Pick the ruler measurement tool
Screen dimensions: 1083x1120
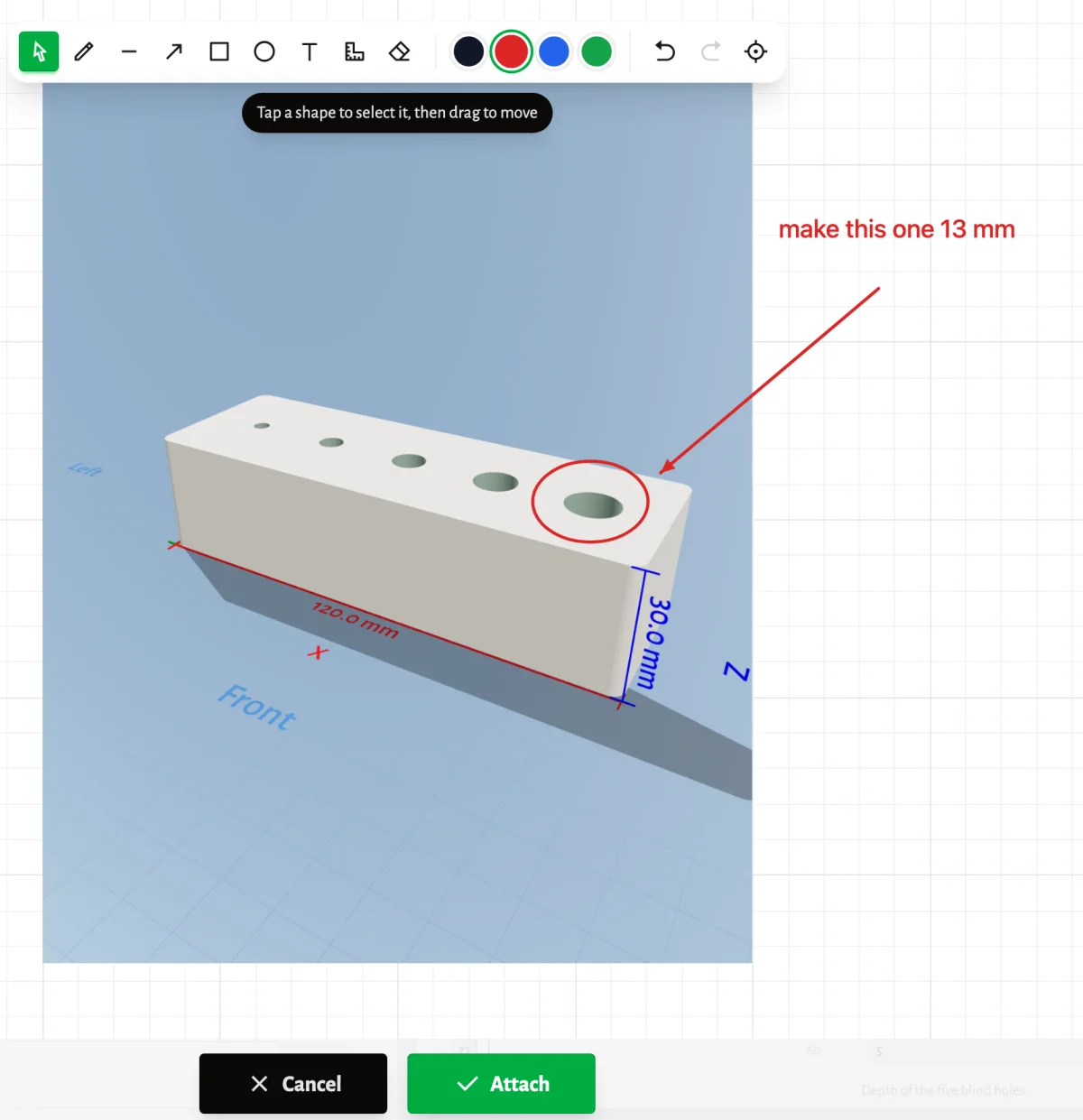click(355, 51)
